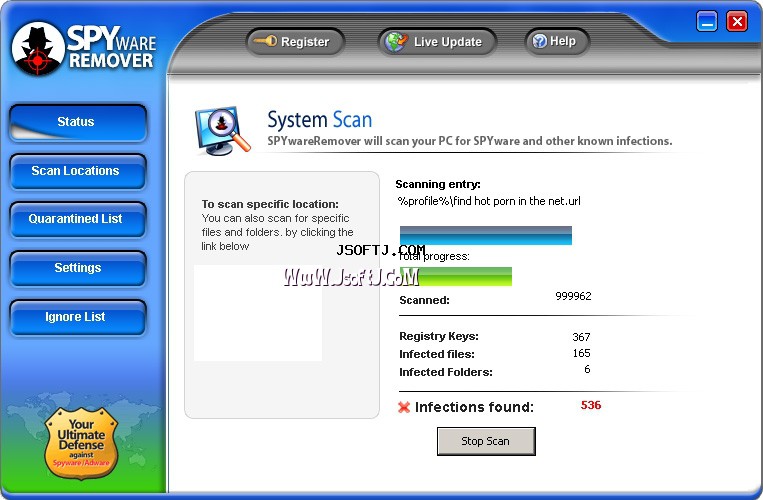The width and height of the screenshot is (763, 500).
Task: Open the Register button
Action: 295,42
